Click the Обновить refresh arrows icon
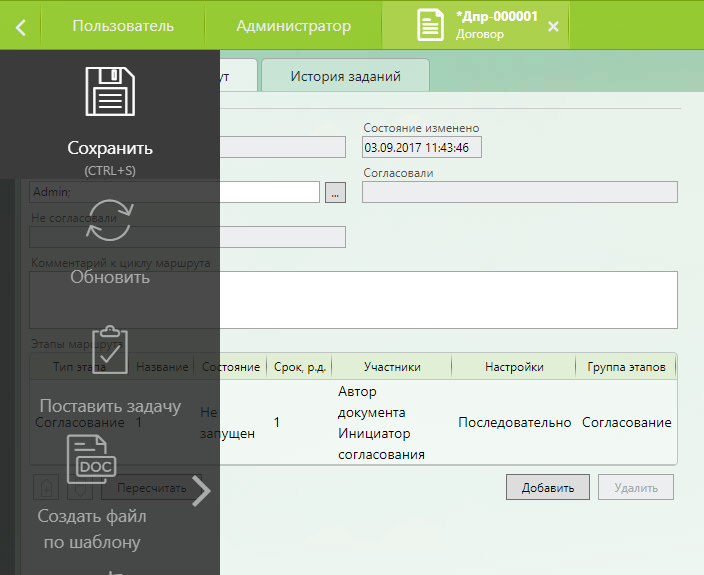The width and height of the screenshot is (704, 575). tap(110, 220)
